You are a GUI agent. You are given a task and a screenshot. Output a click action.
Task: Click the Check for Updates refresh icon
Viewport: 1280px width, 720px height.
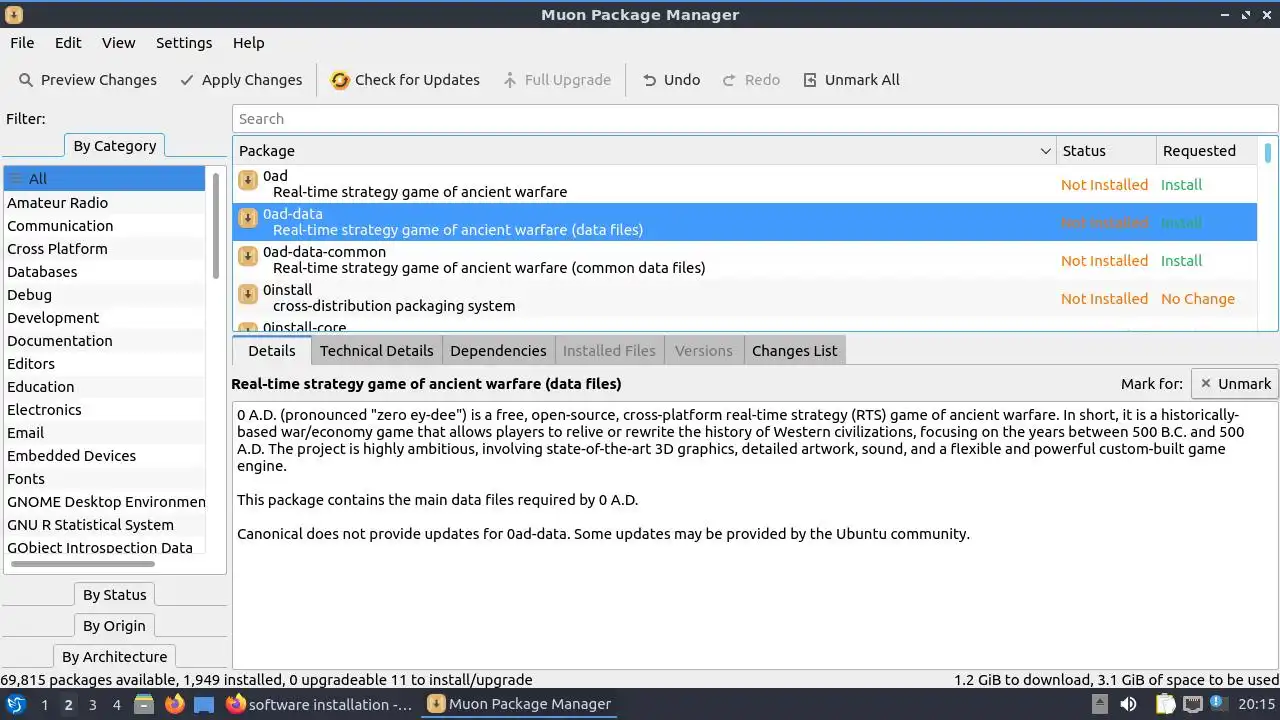pos(340,80)
